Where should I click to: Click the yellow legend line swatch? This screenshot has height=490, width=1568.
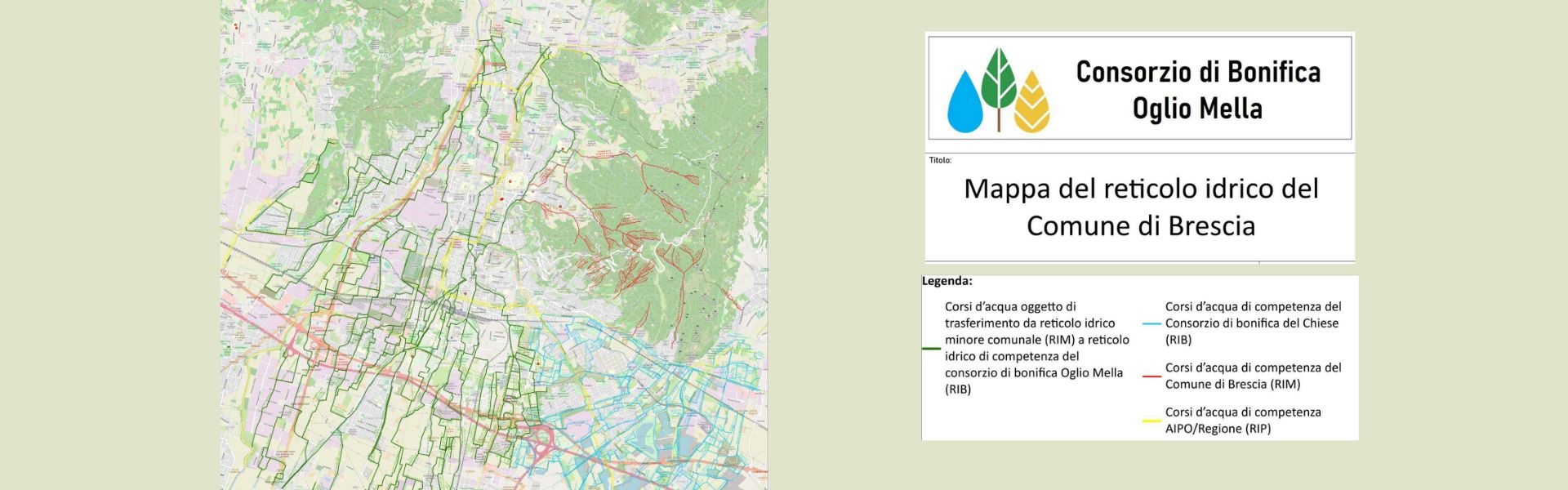click(x=1151, y=421)
